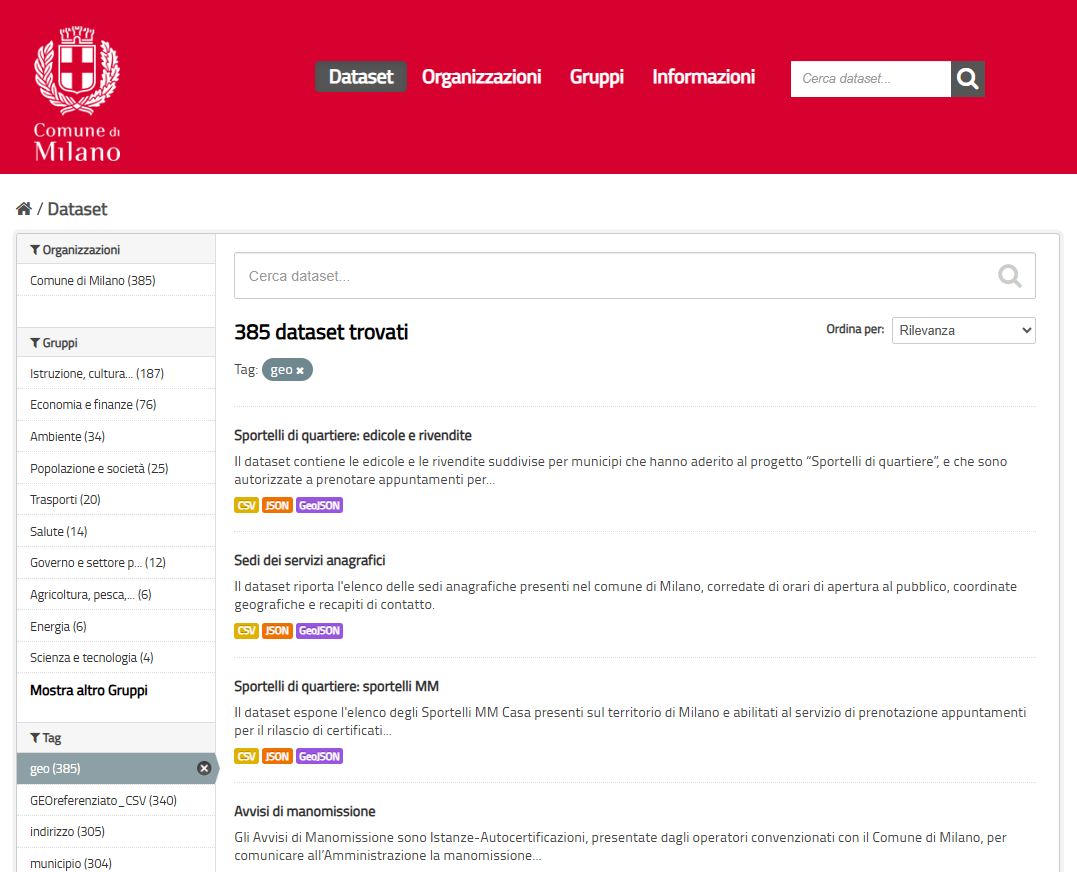Click the header search magnifier button
This screenshot has height=872, width=1077.
tap(967, 79)
